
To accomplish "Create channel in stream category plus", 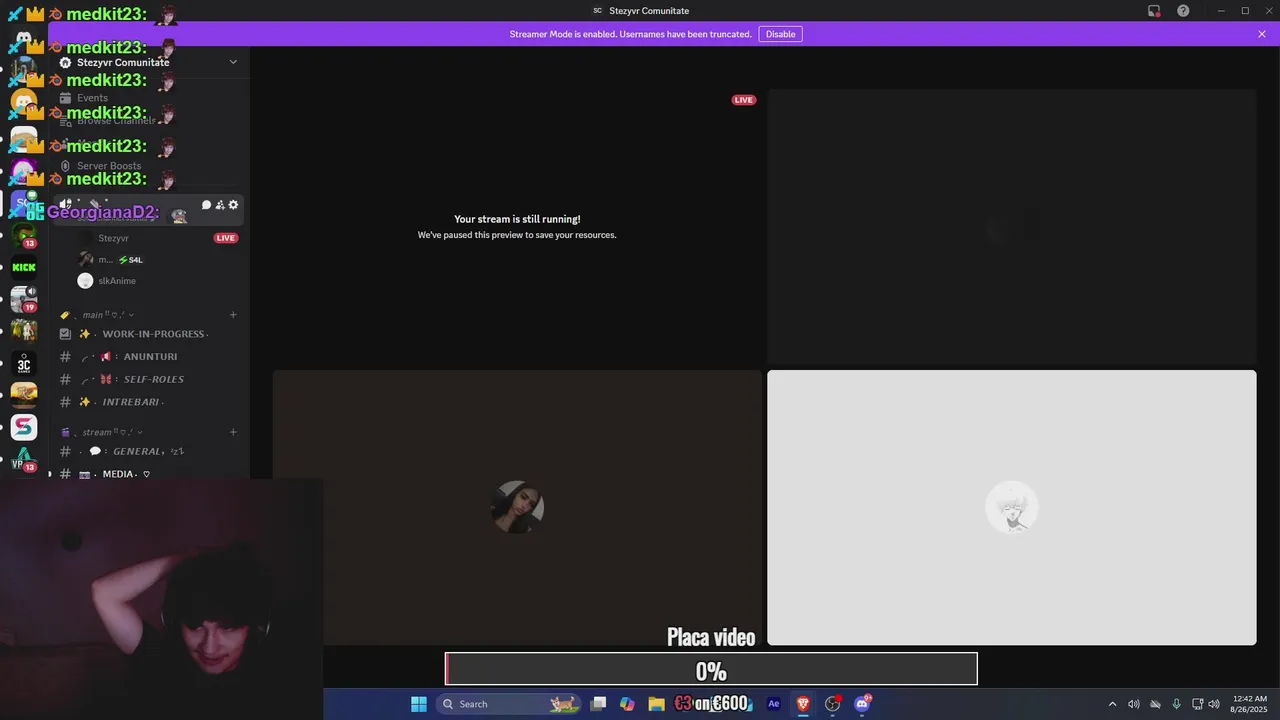I will [233, 432].
